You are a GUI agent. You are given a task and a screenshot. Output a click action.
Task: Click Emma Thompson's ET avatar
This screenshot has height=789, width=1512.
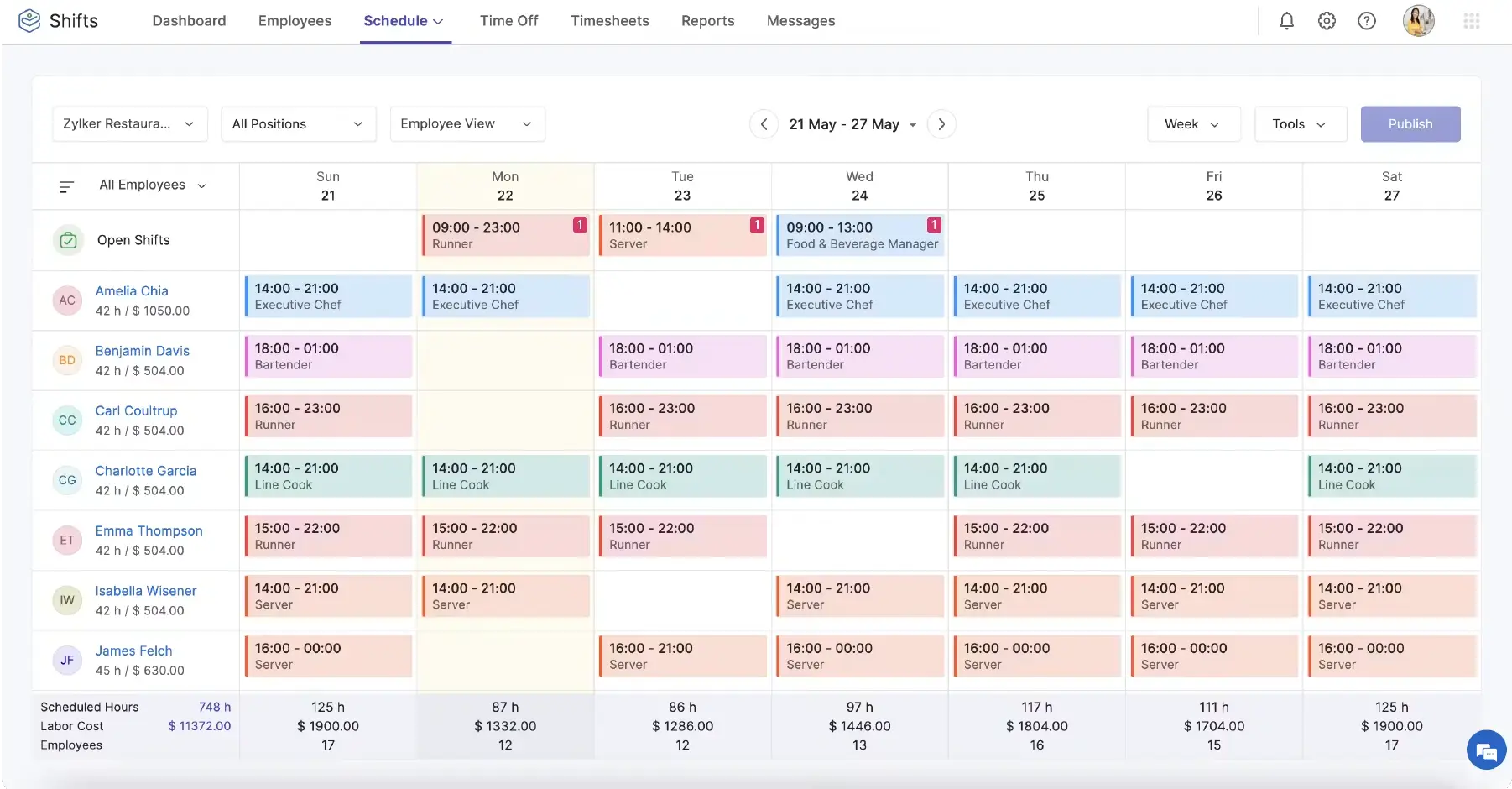pos(67,541)
